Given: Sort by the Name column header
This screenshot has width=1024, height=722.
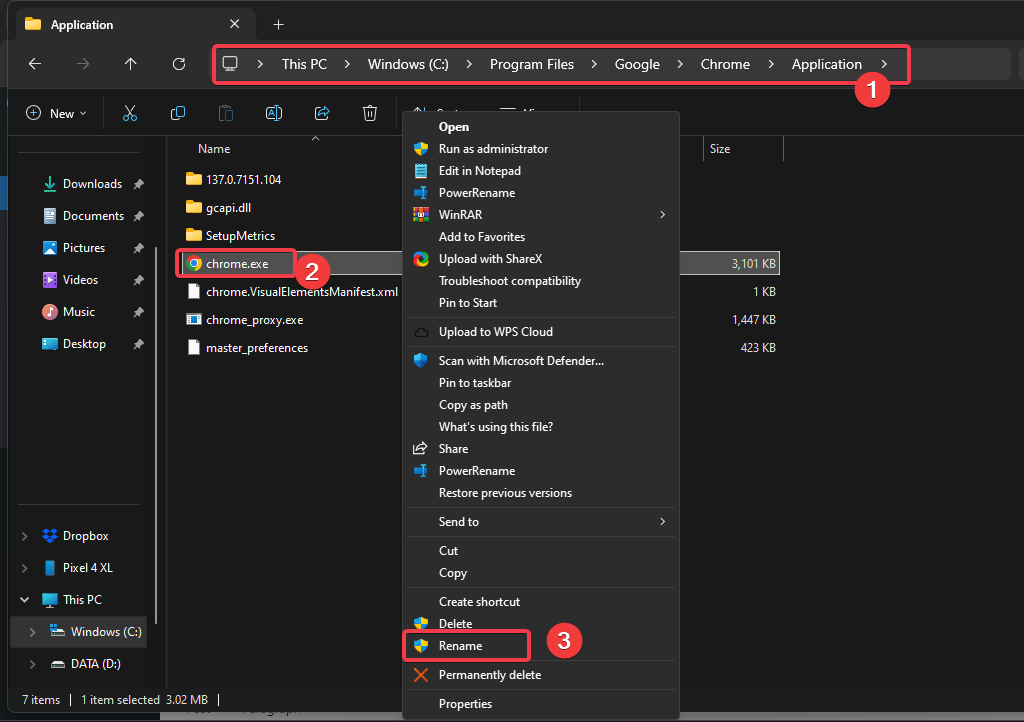Looking at the screenshot, I should (214, 148).
